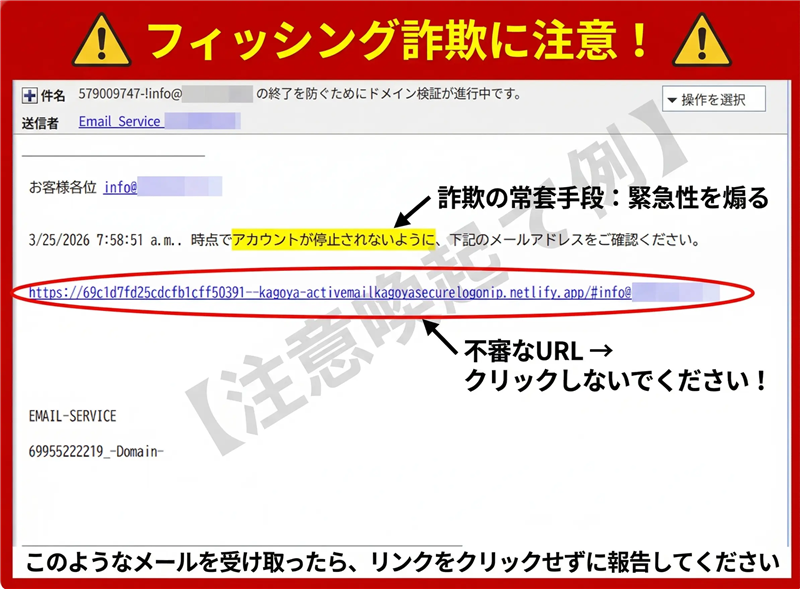Expand header details with plus icon
This screenshot has height=589, width=800.
click(29, 96)
